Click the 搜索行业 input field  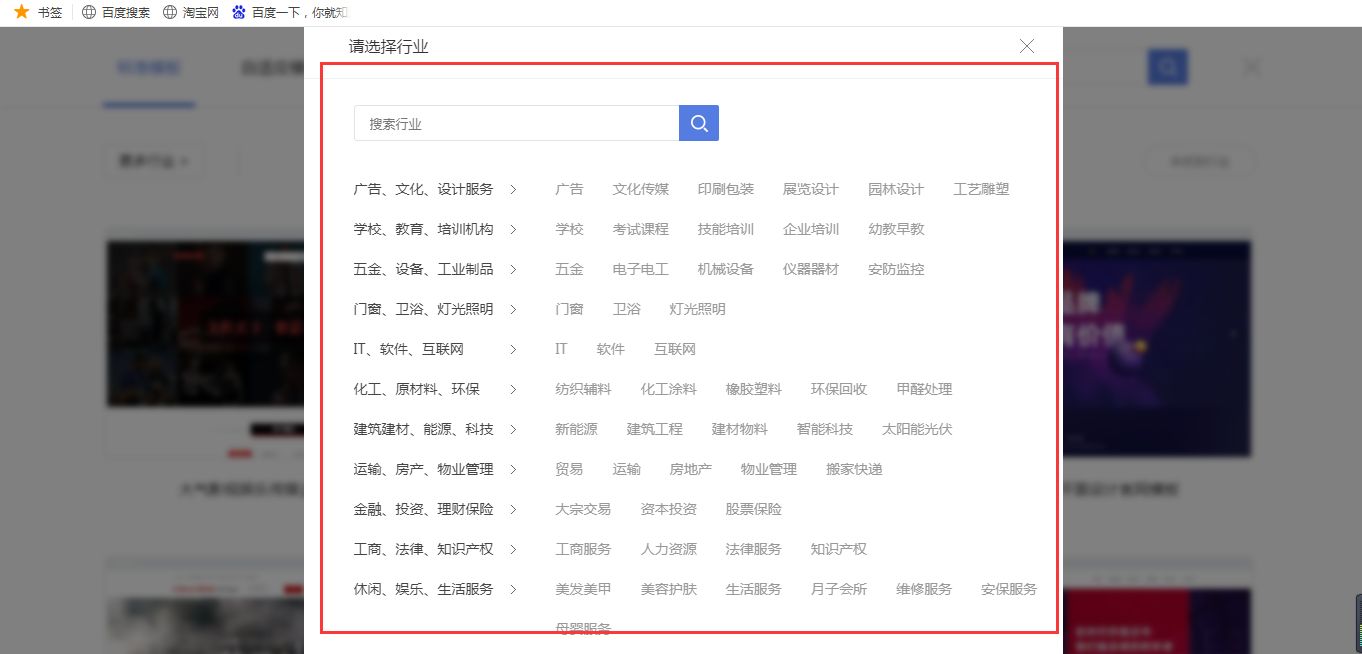515,122
